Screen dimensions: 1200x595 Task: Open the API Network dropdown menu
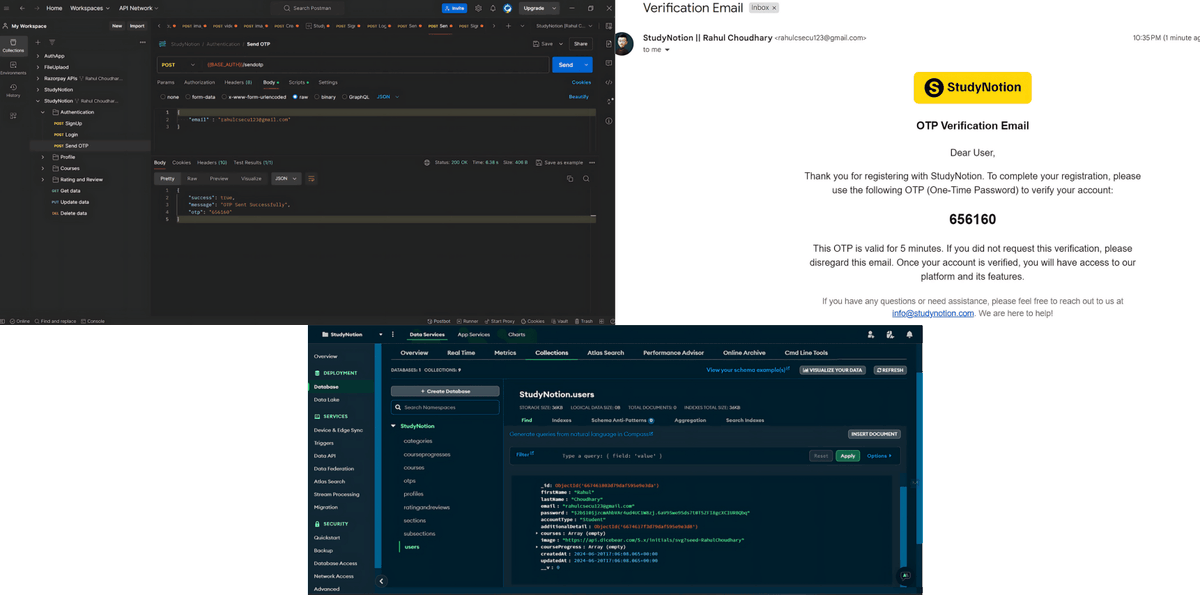point(138,8)
